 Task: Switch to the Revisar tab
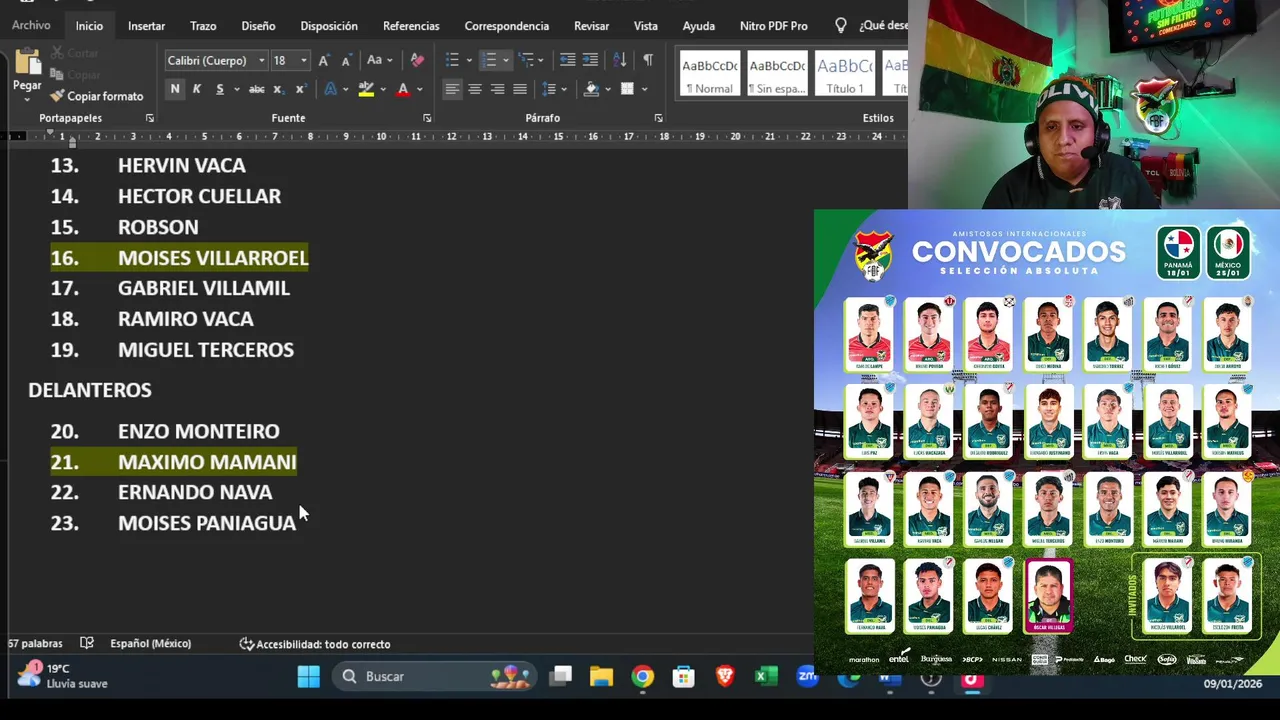(x=591, y=26)
